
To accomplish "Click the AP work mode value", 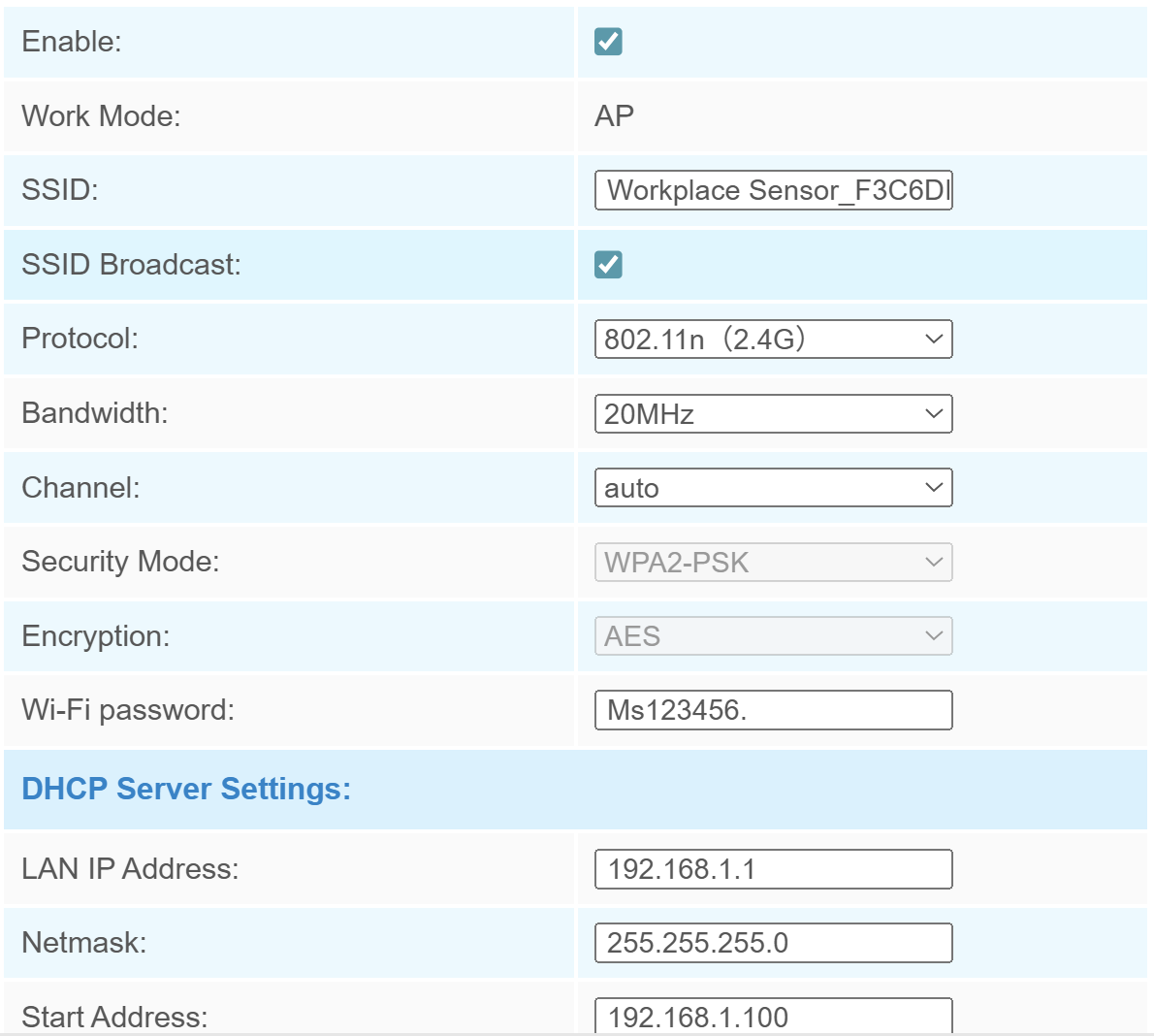I will point(614,116).
